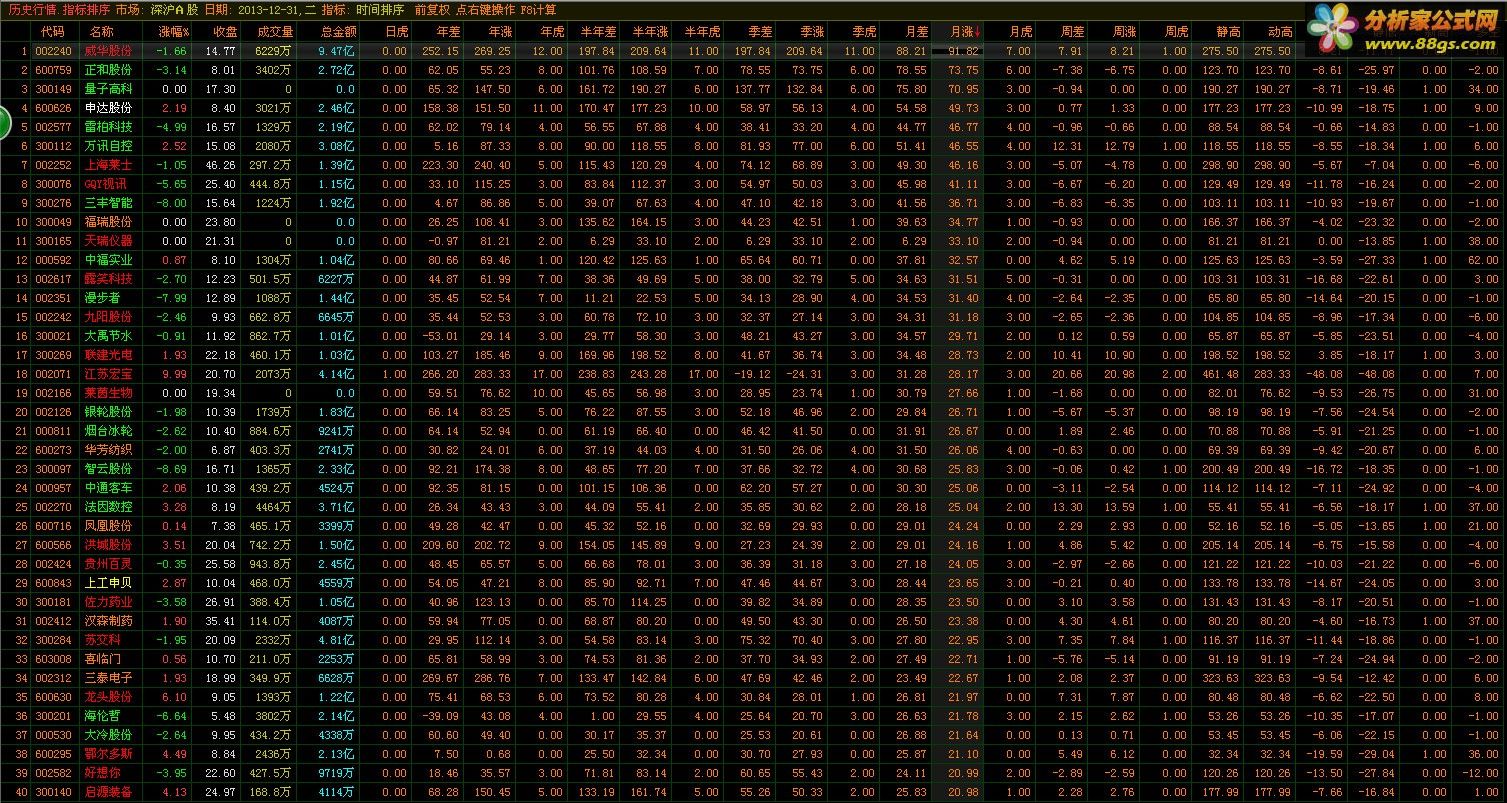Sort by the 年涨 column header

499,32
